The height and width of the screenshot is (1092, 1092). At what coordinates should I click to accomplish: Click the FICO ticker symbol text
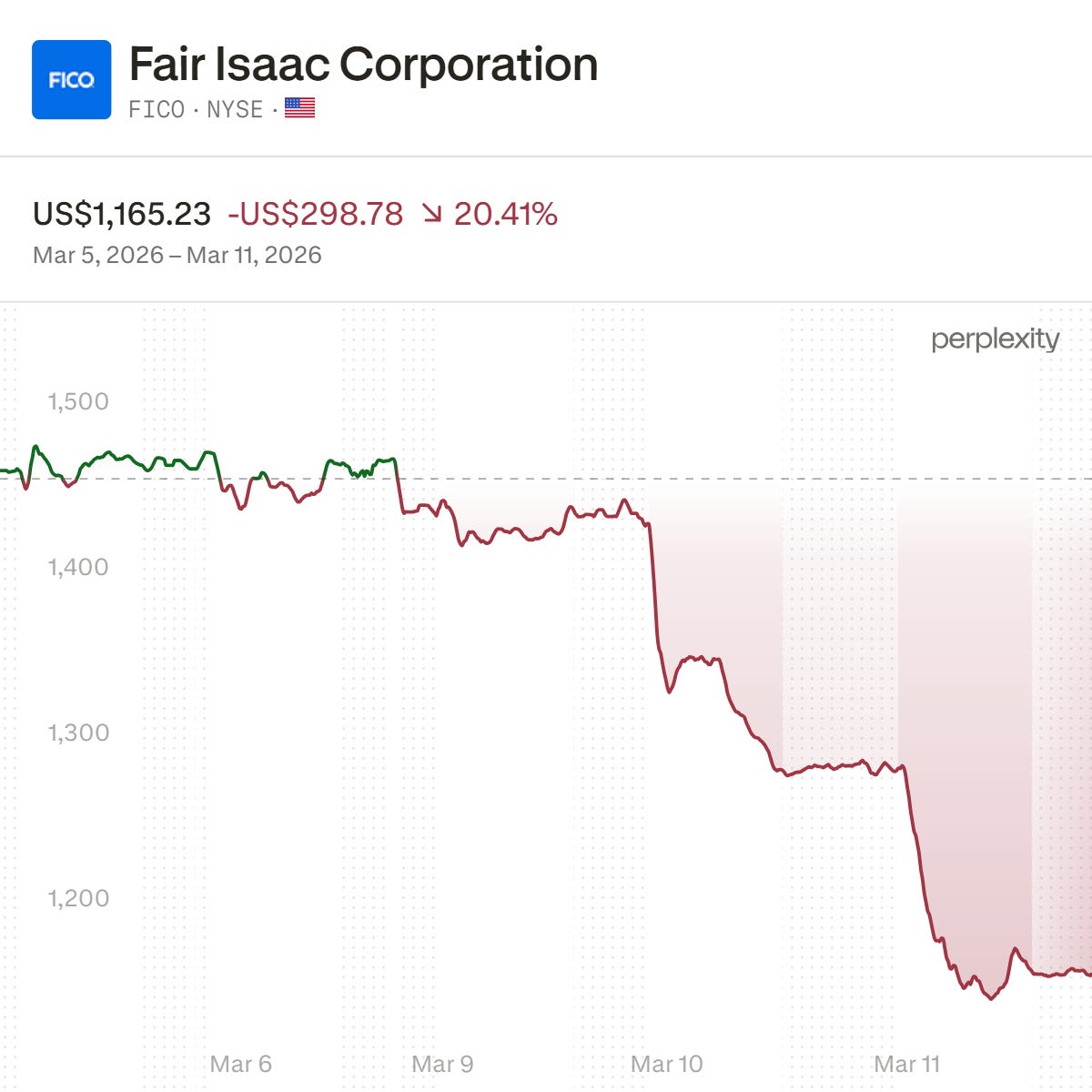coord(157,109)
